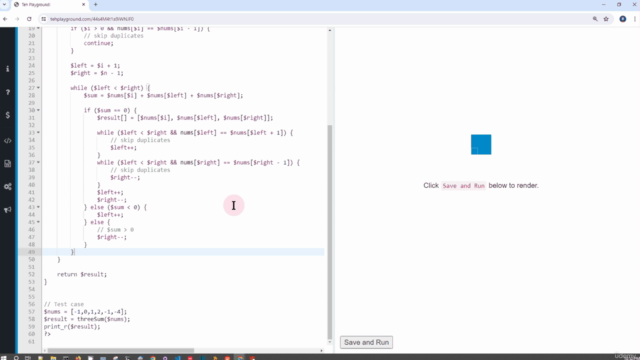
Task: Open the code brackets sidebar icon
Action: click(x=7, y=141)
